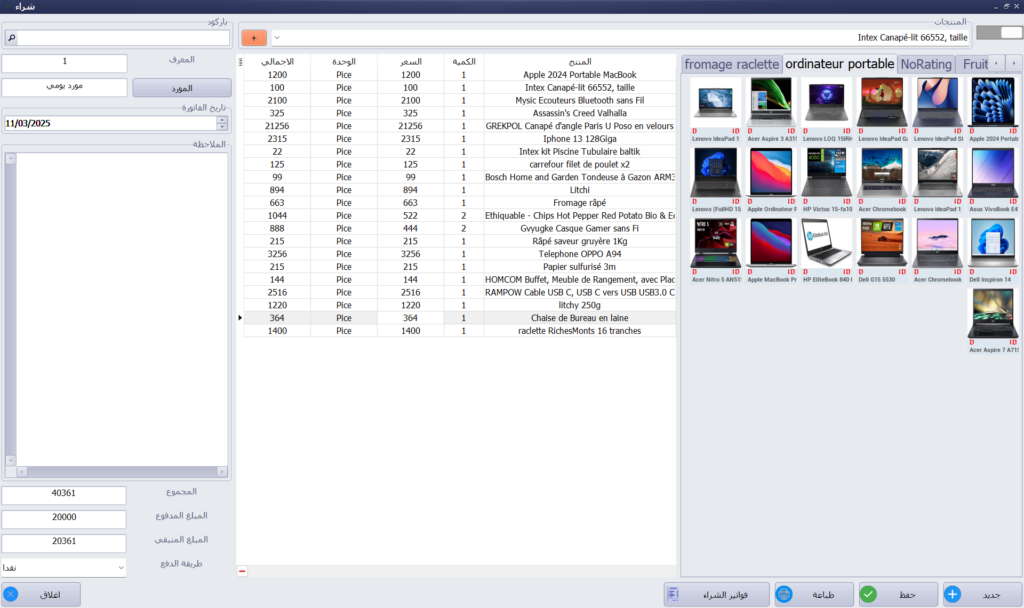Pick the Apple 2024 Portable MacBook thumbnail
The image size is (1024, 608).
tap(993, 110)
